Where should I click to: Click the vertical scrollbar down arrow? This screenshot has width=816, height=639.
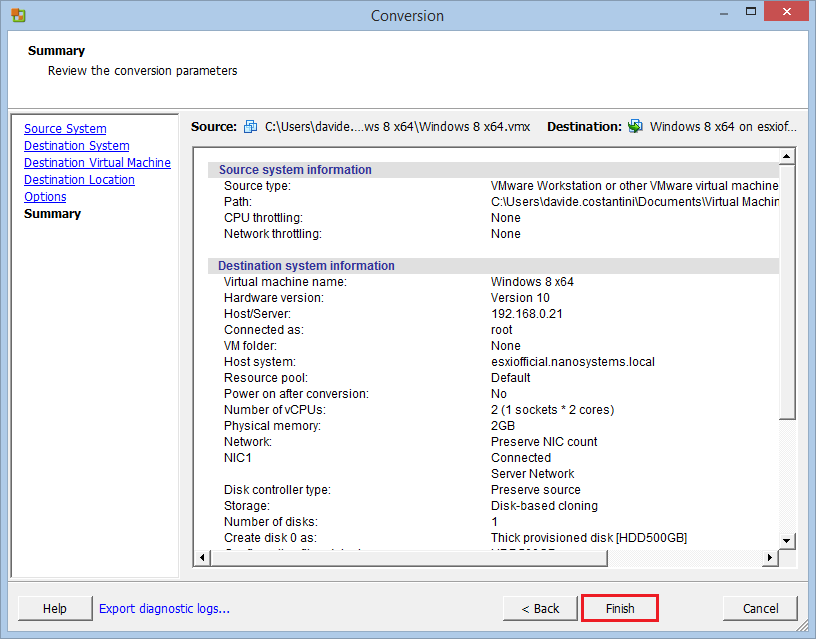coord(787,541)
